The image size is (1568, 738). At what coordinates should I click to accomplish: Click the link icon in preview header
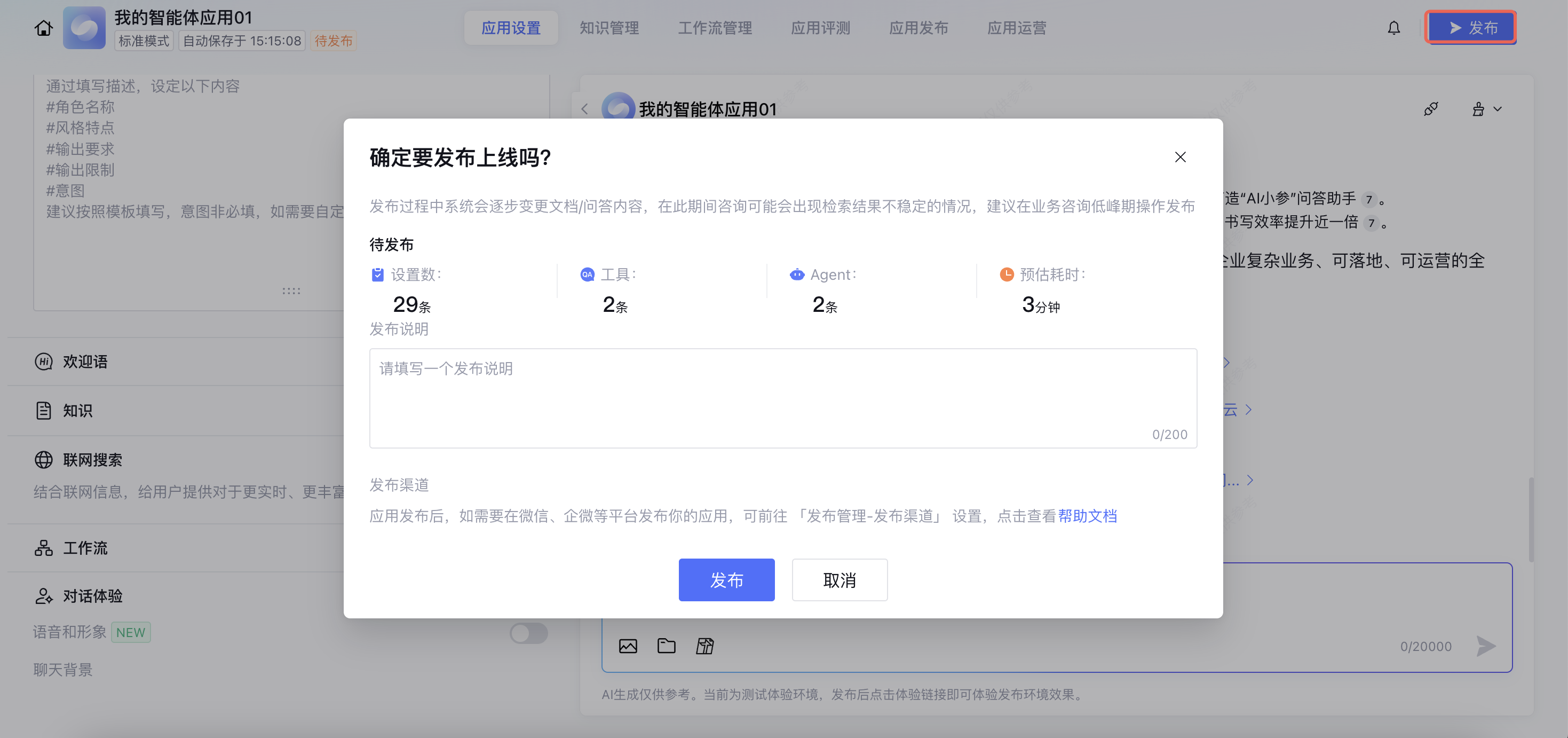(1430, 109)
